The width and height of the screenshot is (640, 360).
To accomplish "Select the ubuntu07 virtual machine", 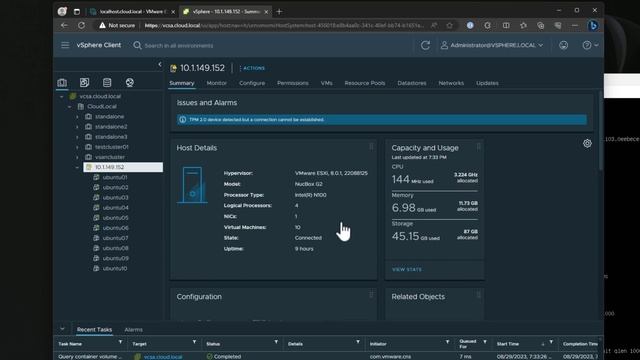I will (x=115, y=238).
